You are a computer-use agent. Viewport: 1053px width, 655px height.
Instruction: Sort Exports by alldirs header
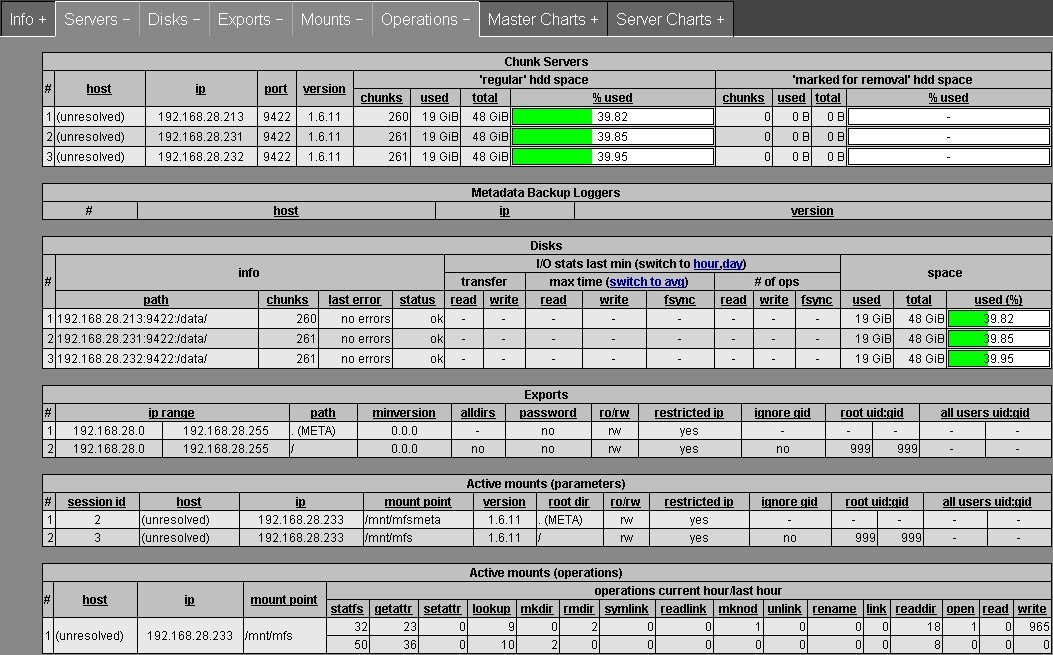tap(477, 412)
